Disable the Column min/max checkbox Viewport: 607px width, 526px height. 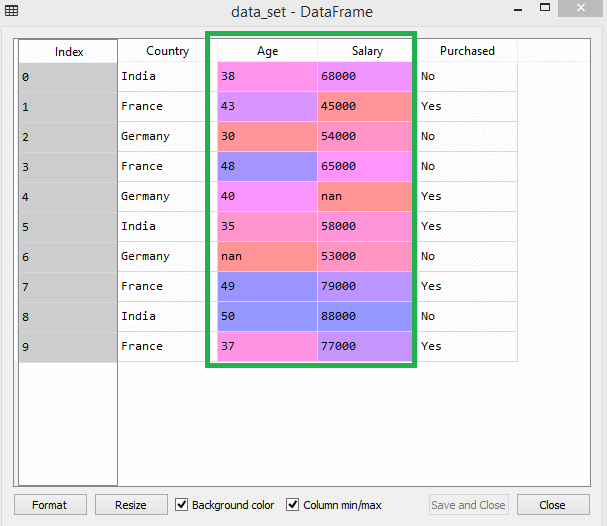(x=293, y=505)
